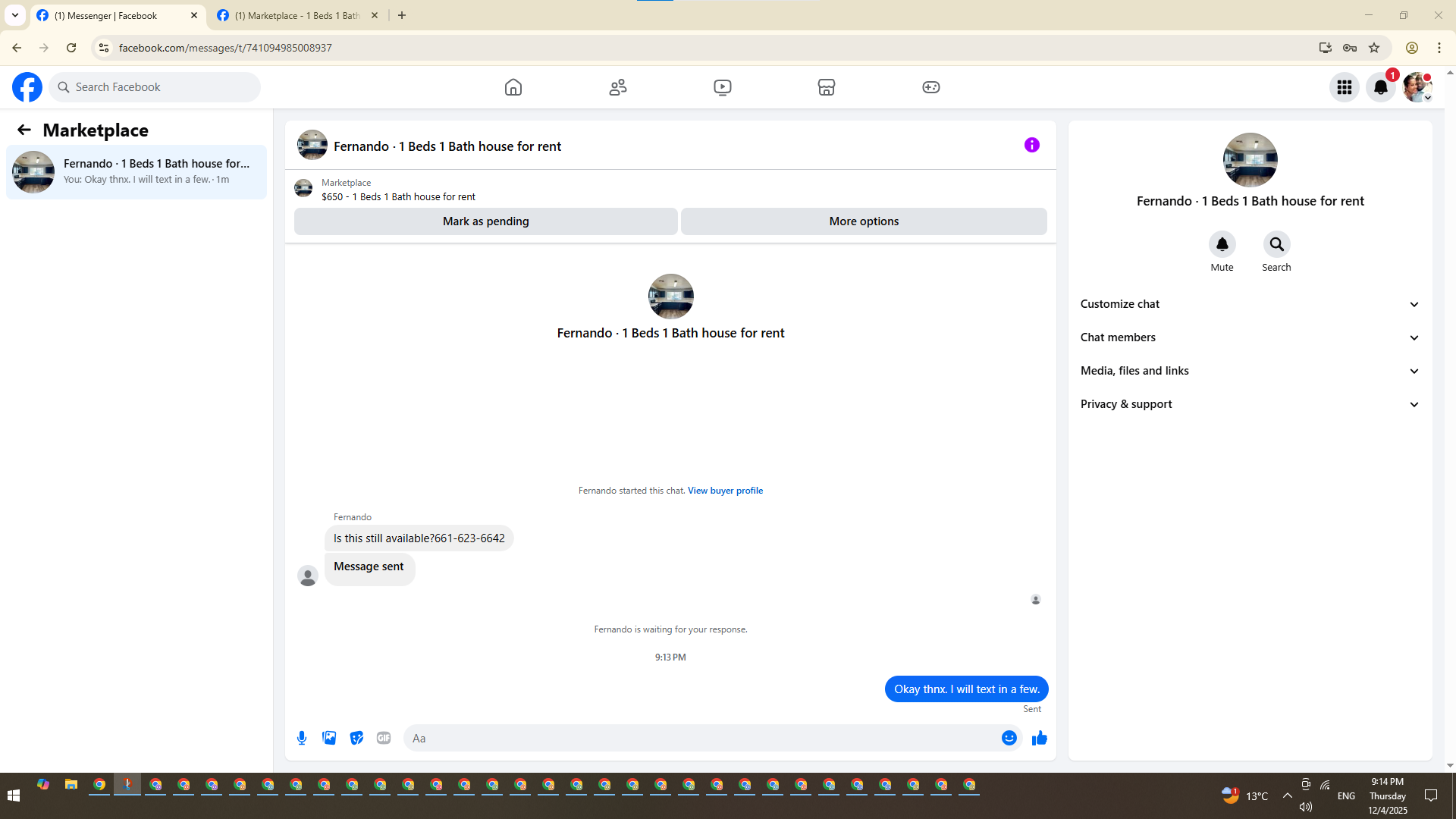
Task: Click the voice clip microphone icon
Action: [x=302, y=738]
